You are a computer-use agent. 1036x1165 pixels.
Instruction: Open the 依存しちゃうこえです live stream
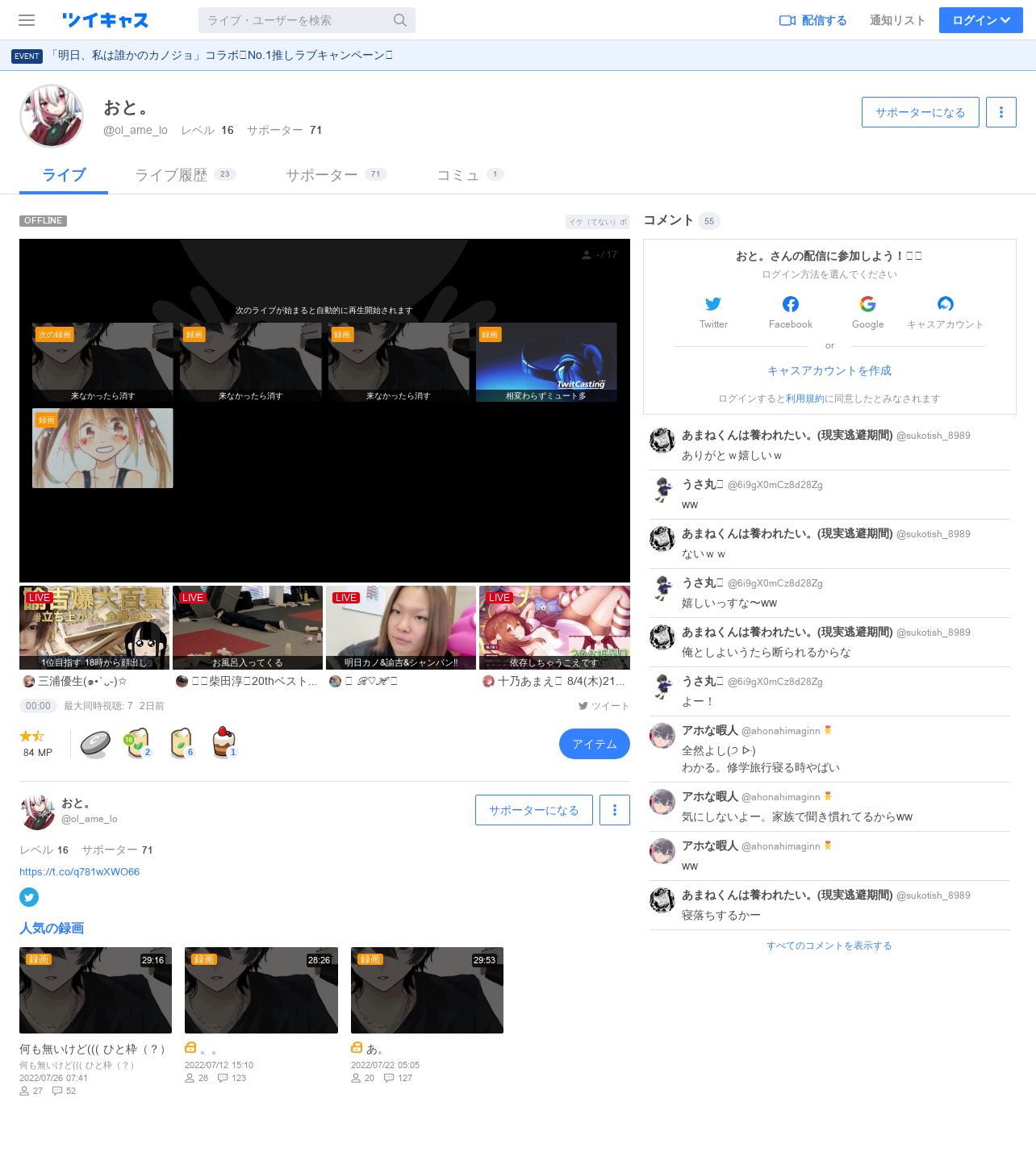(x=554, y=628)
